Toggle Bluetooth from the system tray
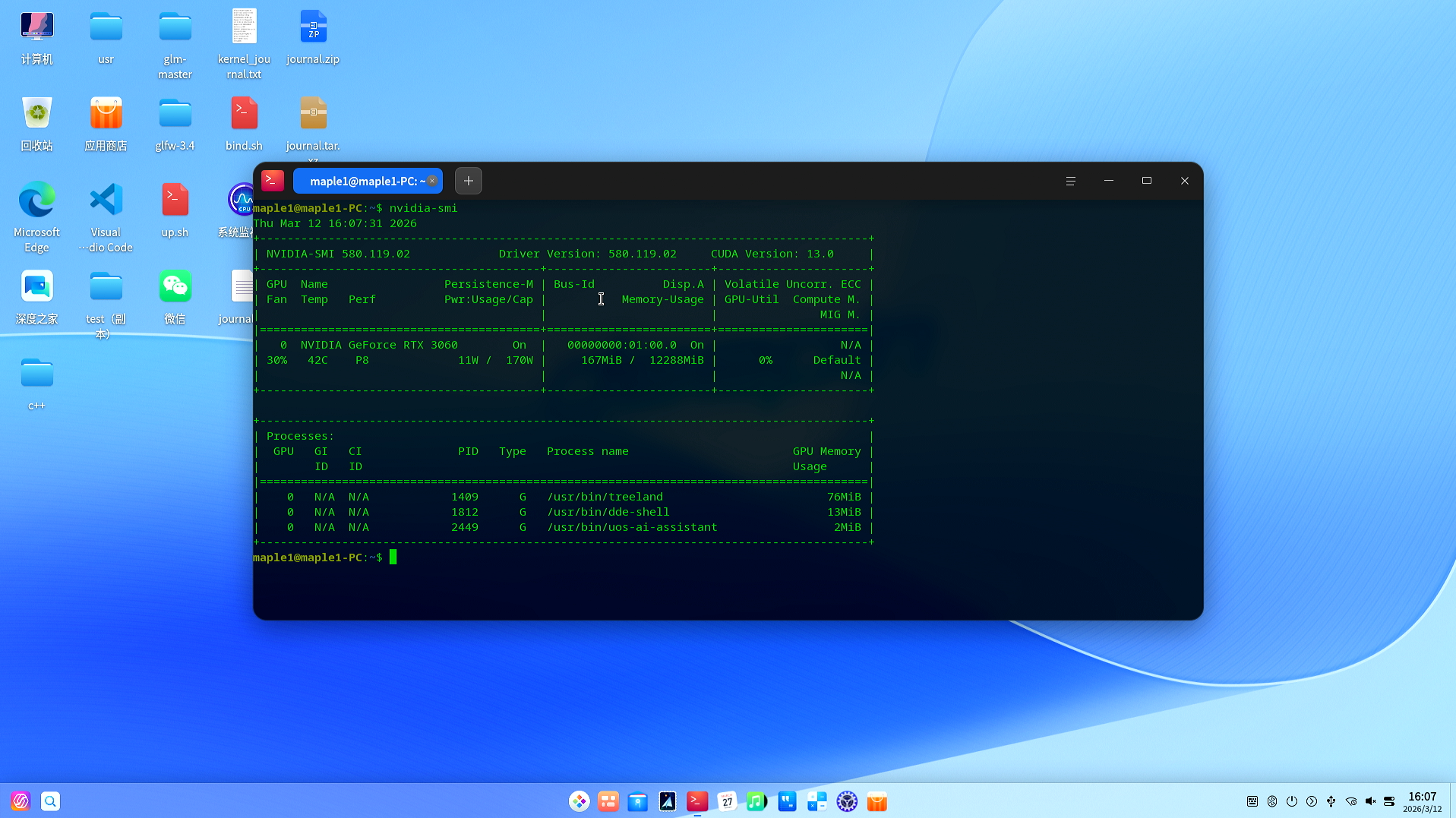1456x818 pixels. tap(1272, 801)
